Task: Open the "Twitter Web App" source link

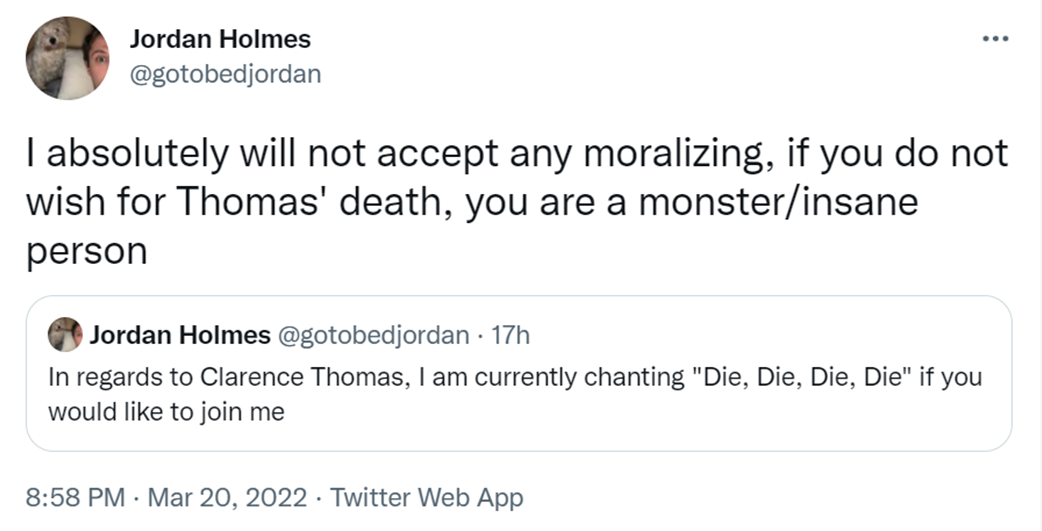Action: pos(426,497)
